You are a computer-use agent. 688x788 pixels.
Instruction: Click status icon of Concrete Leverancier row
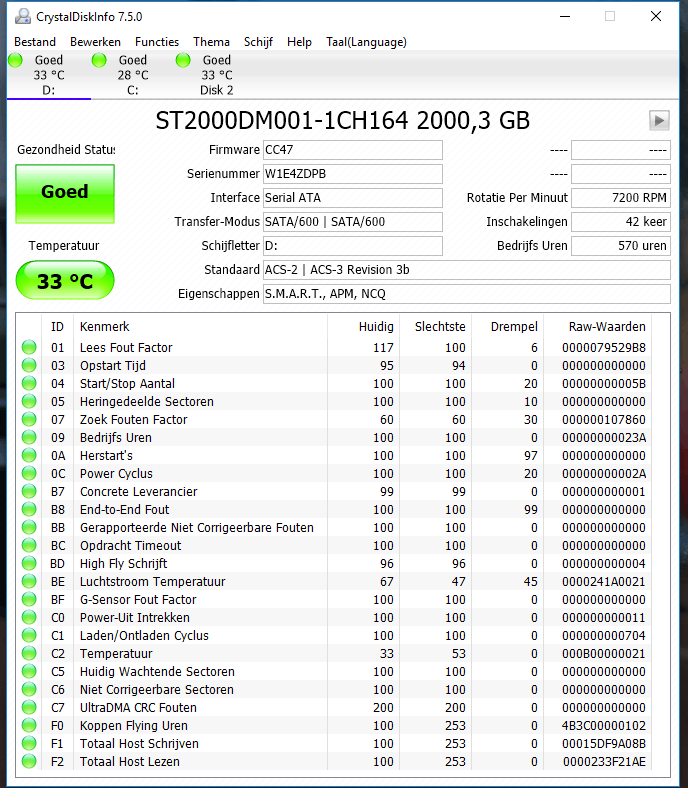point(29,491)
